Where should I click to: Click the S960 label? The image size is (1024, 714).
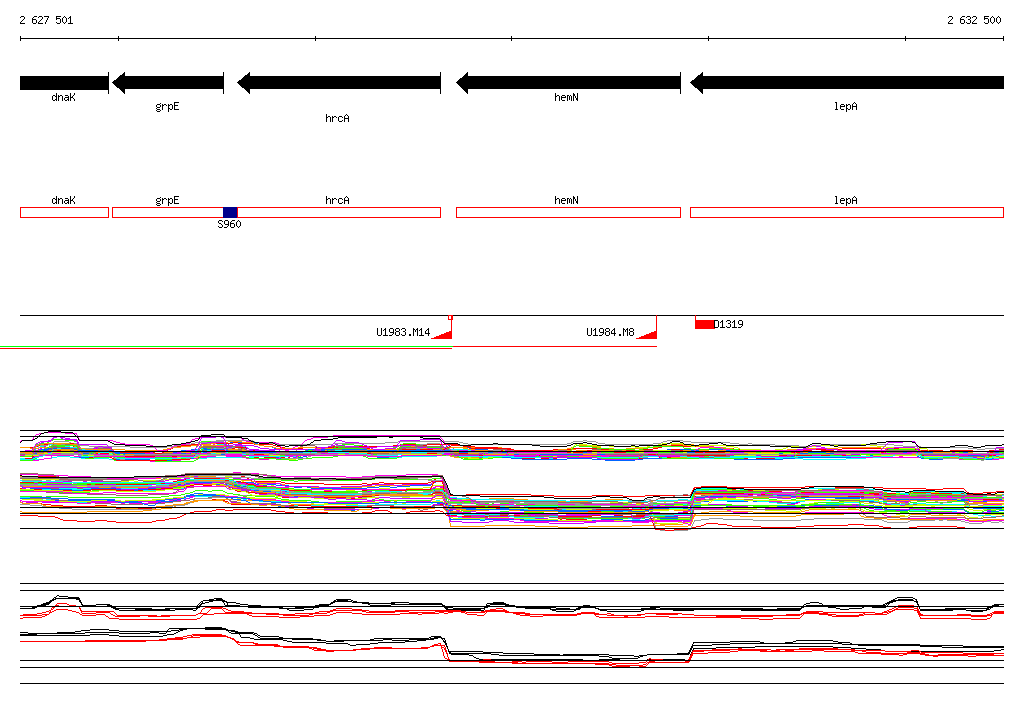pyautogui.click(x=229, y=224)
